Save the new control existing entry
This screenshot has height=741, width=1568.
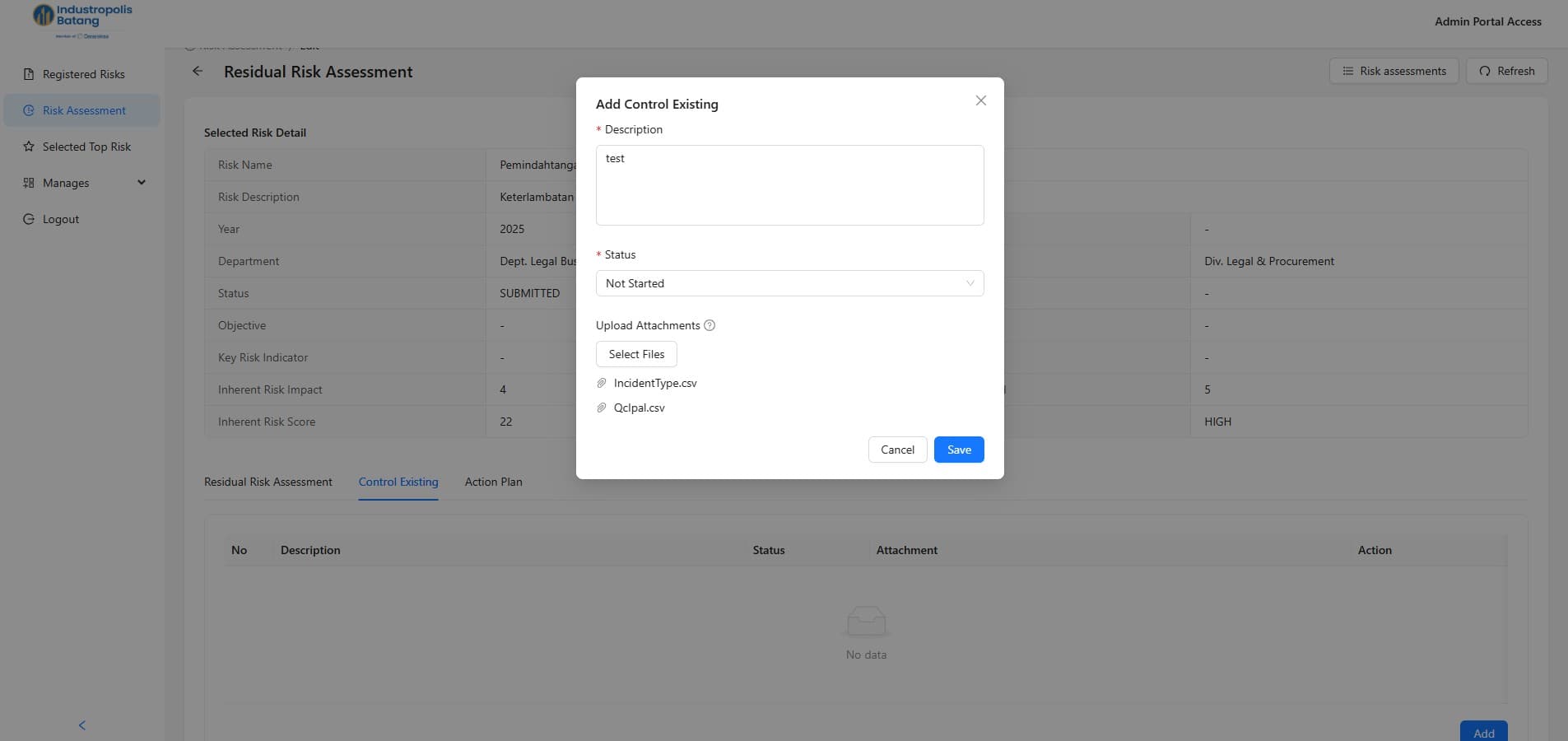(959, 450)
